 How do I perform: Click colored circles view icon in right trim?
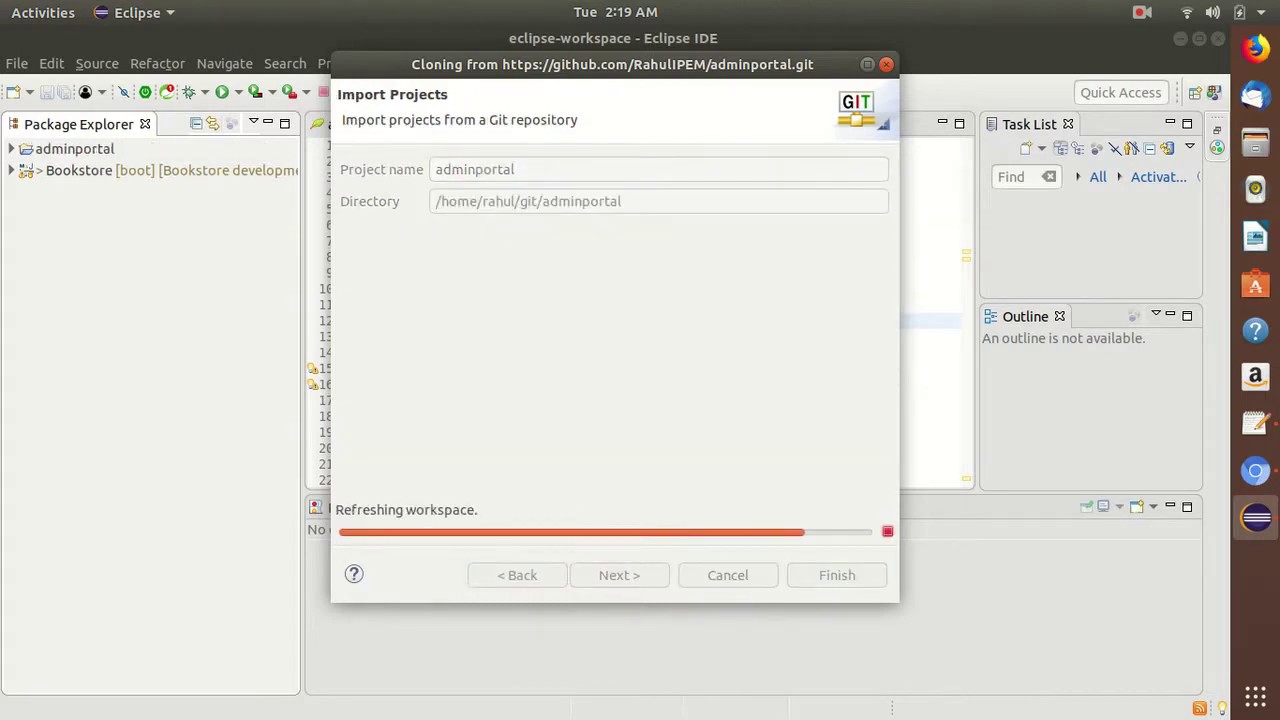pos(1217,147)
